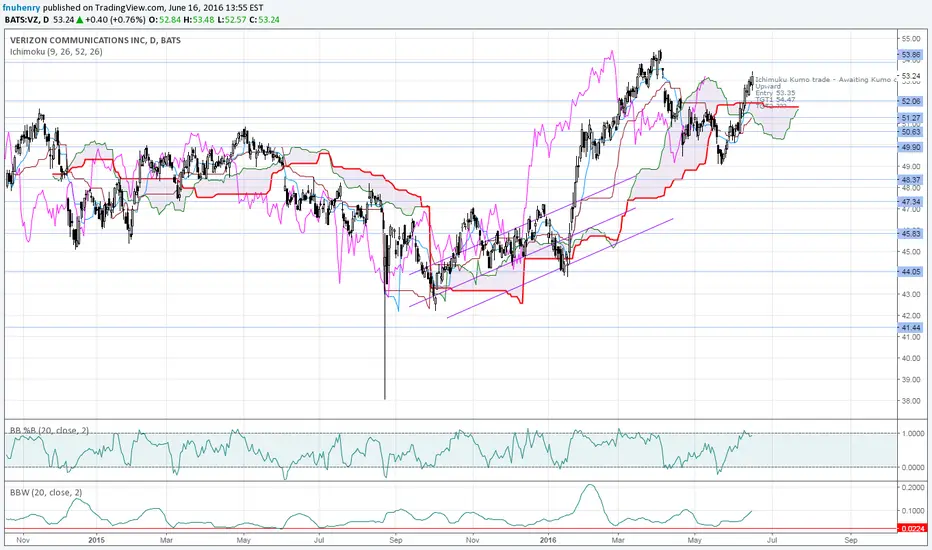Click the 38.00 price axis tick
Screen dimensions: 932x550
coord(911,401)
